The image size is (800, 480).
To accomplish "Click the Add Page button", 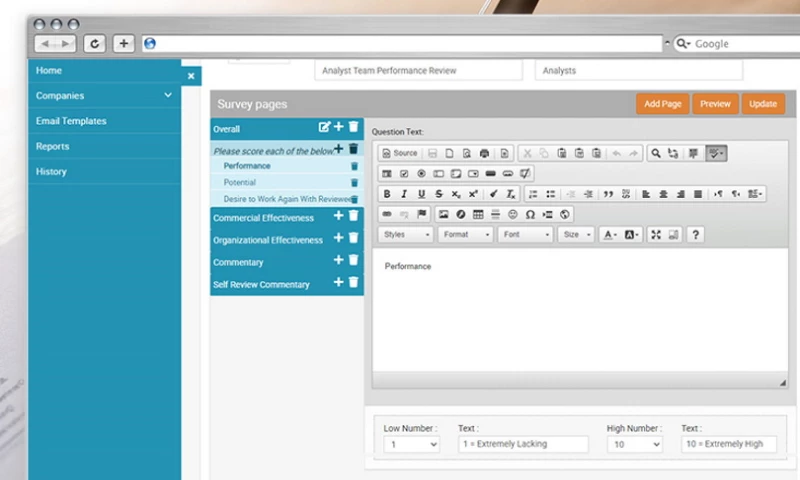I will pyautogui.click(x=662, y=104).
